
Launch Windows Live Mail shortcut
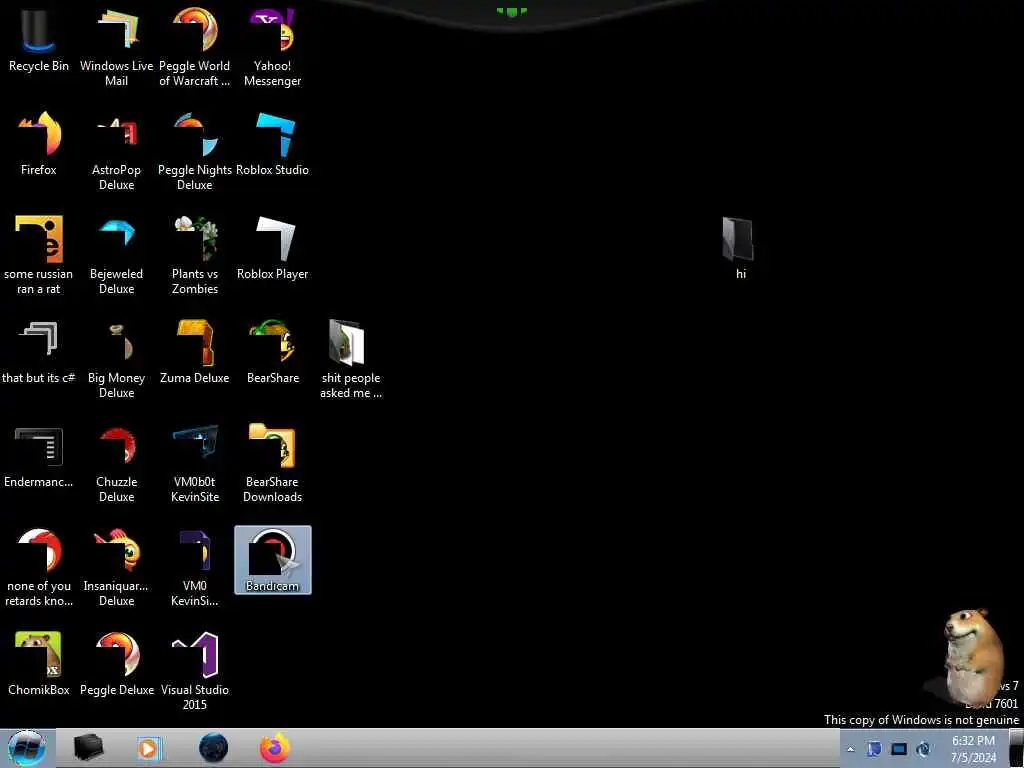click(x=116, y=47)
